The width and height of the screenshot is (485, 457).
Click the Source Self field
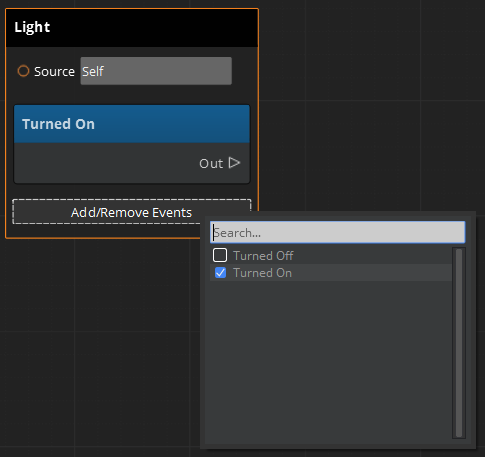156,71
